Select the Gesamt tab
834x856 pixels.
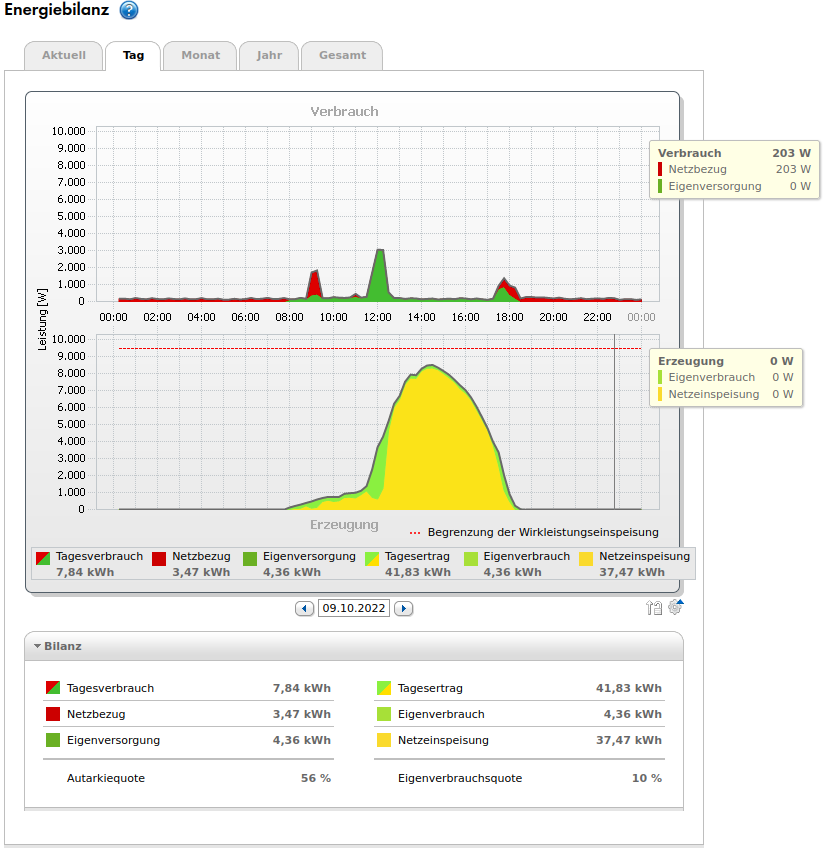click(342, 56)
